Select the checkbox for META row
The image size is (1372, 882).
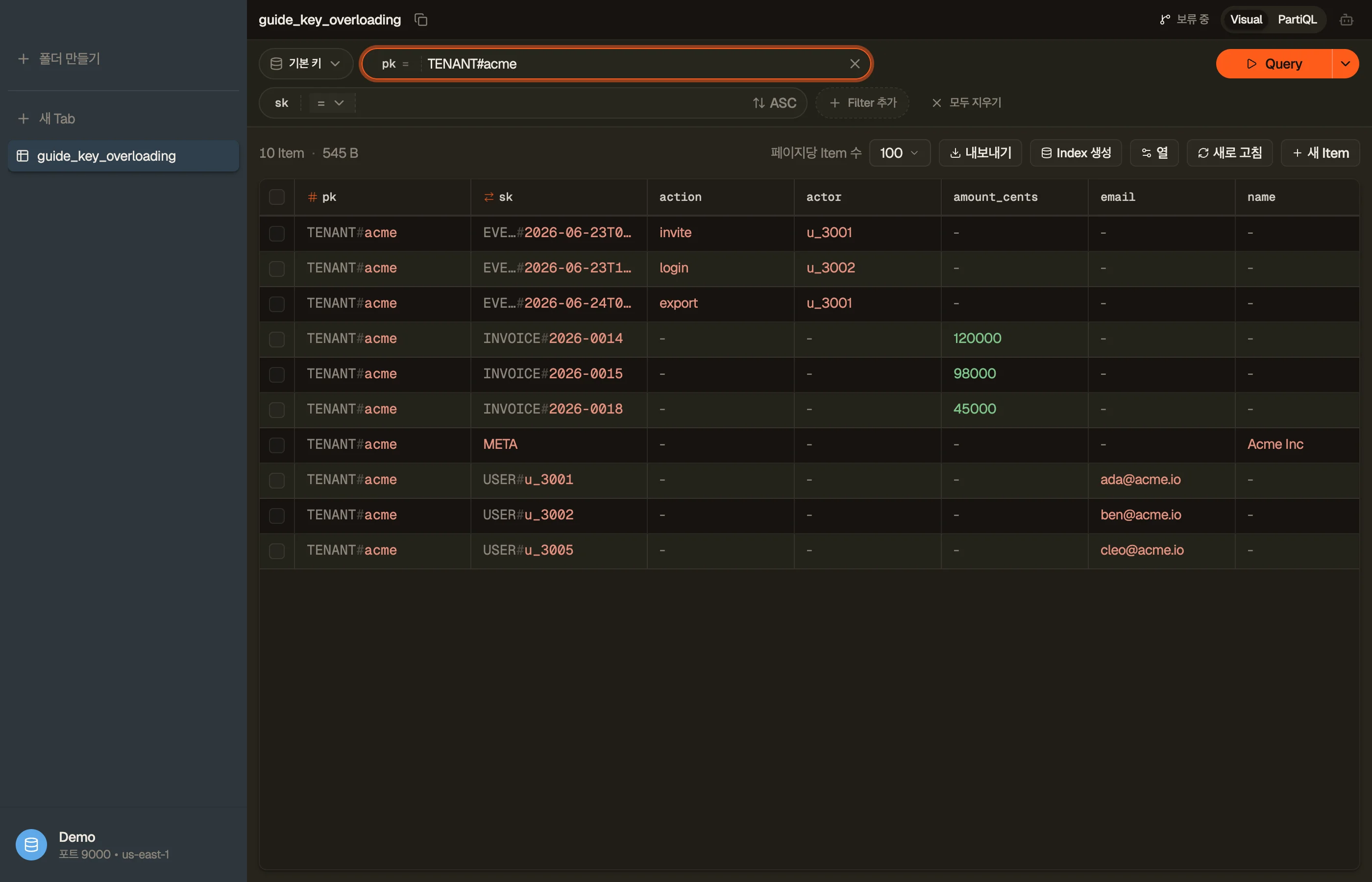pos(276,445)
